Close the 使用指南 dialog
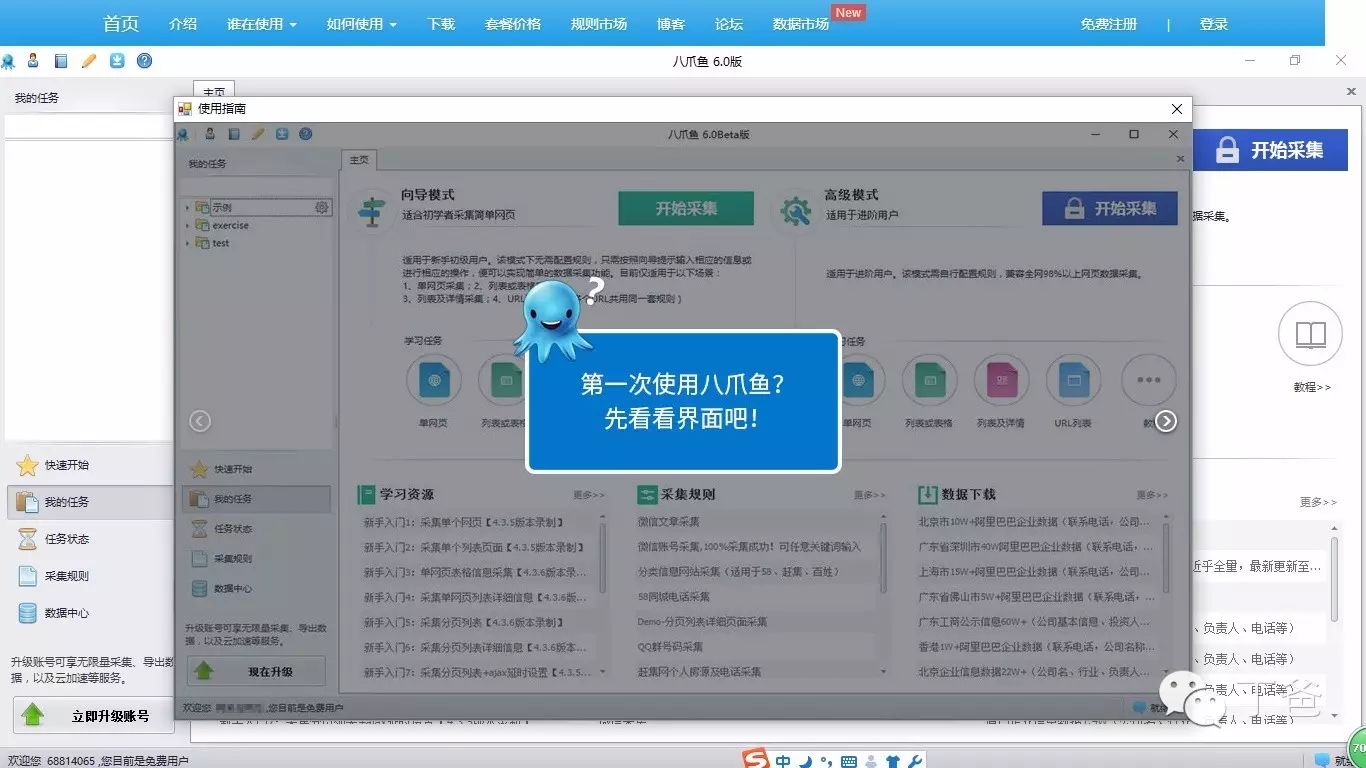Viewport: 1366px width, 768px height. pyautogui.click(x=1177, y=109)
